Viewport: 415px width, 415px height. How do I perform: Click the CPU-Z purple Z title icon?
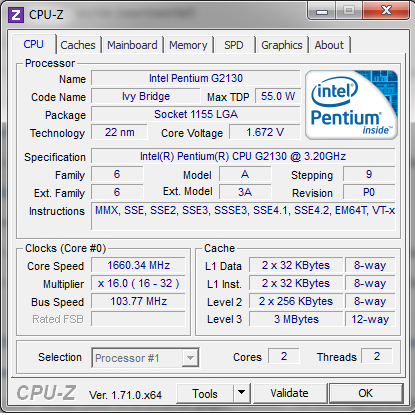(16, 15)
